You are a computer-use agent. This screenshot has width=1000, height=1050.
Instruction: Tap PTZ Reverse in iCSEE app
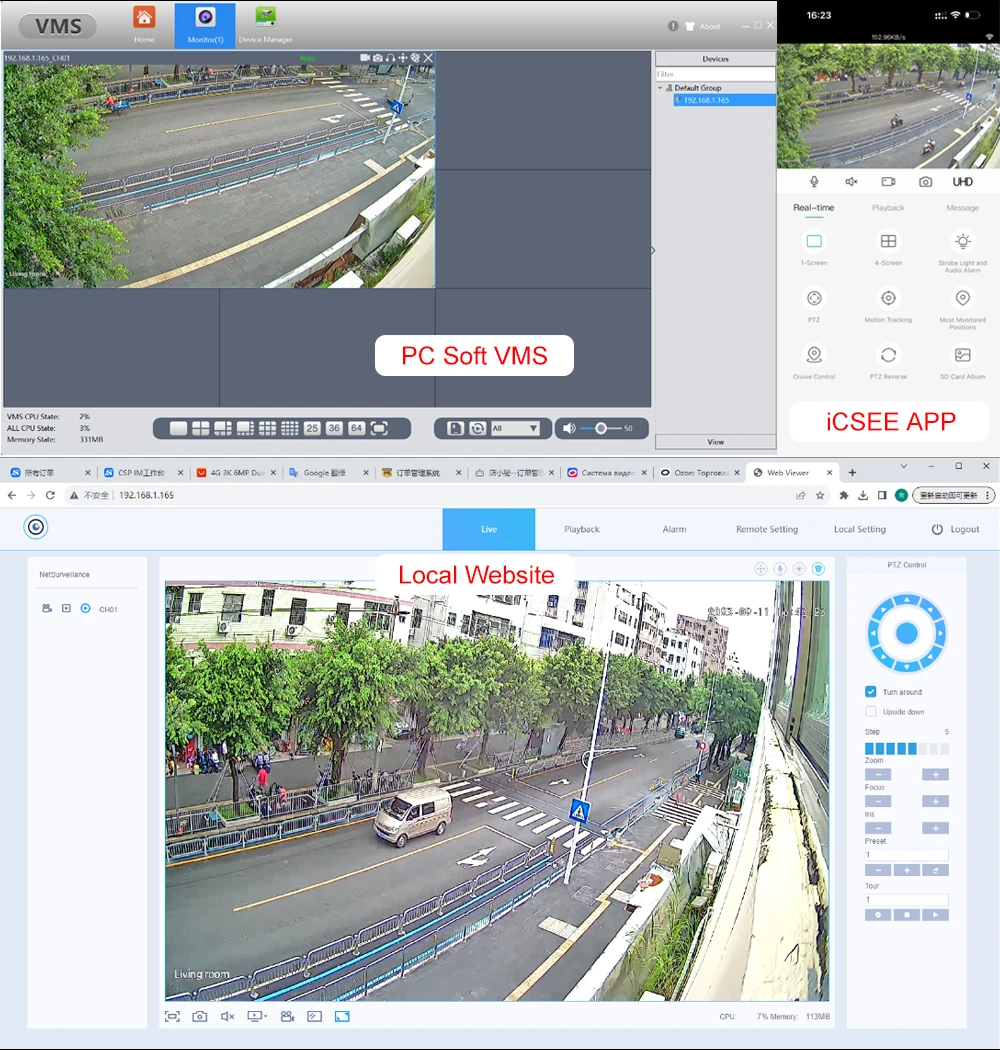point(888,362)
